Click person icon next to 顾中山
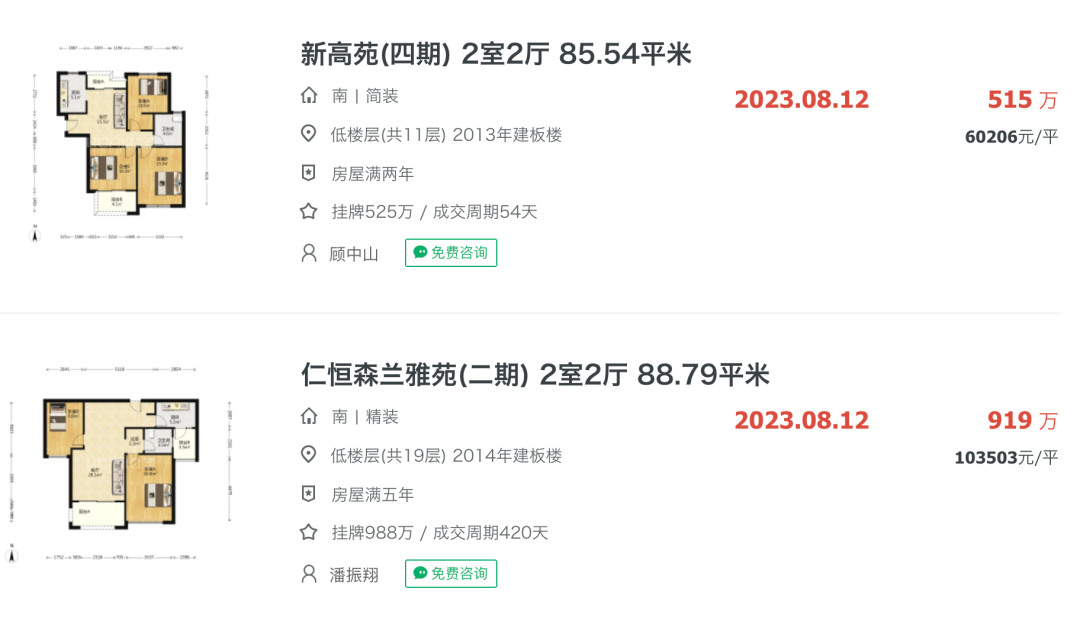Screen dimensions: 1080x624 [309, 253]
